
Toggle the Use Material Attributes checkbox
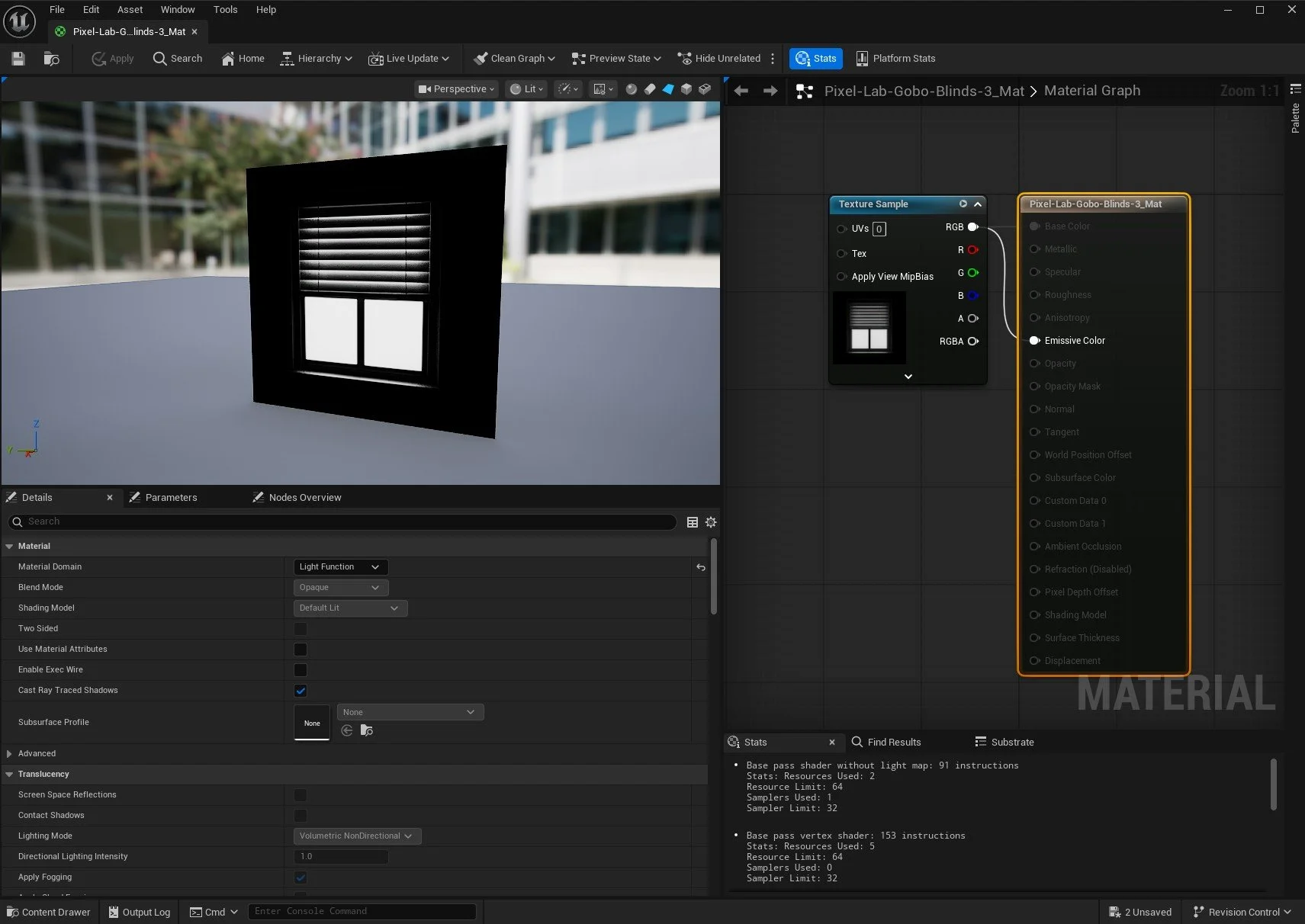(301, 650)
